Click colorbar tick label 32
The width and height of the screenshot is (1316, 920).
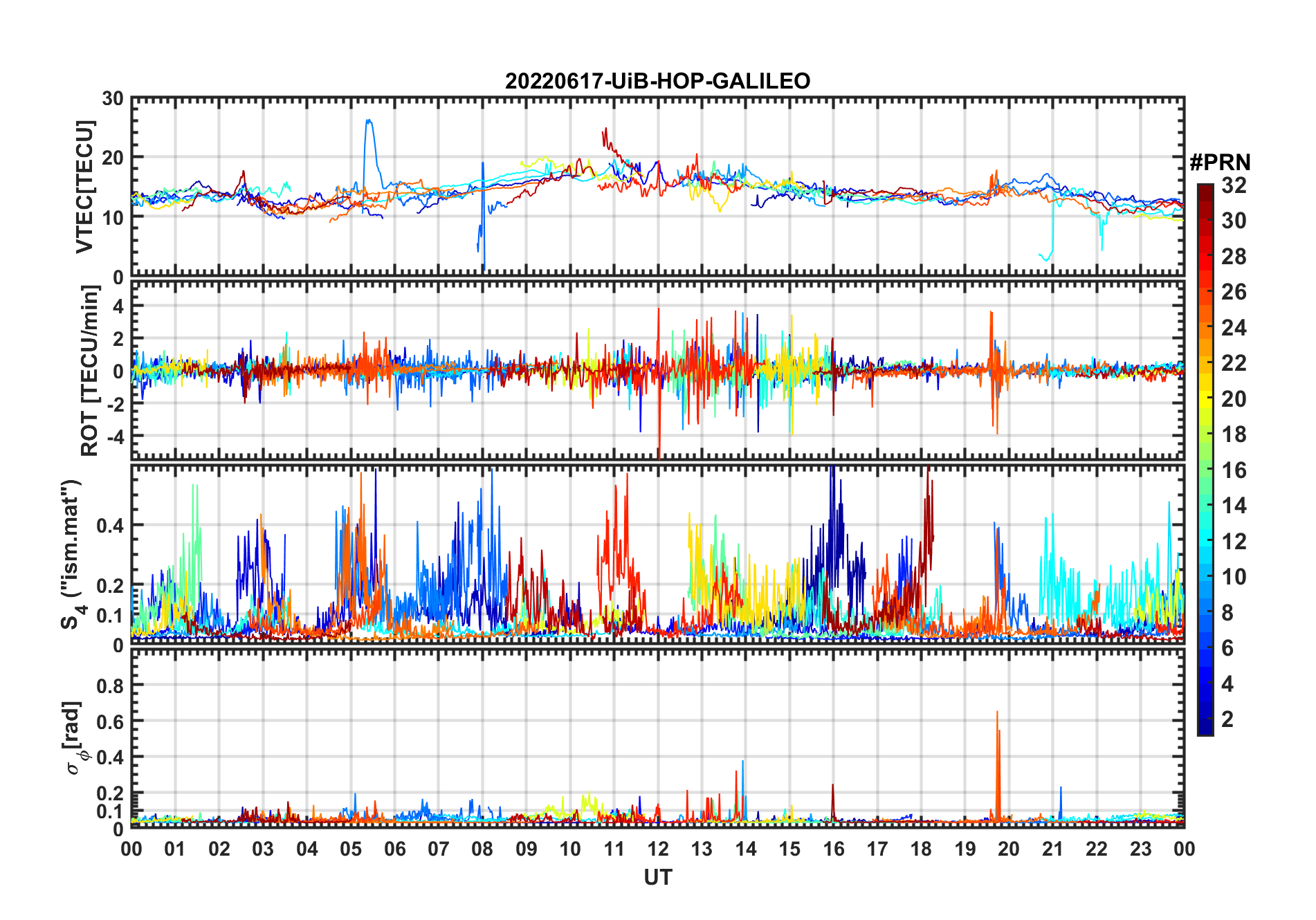(1234, 185)
